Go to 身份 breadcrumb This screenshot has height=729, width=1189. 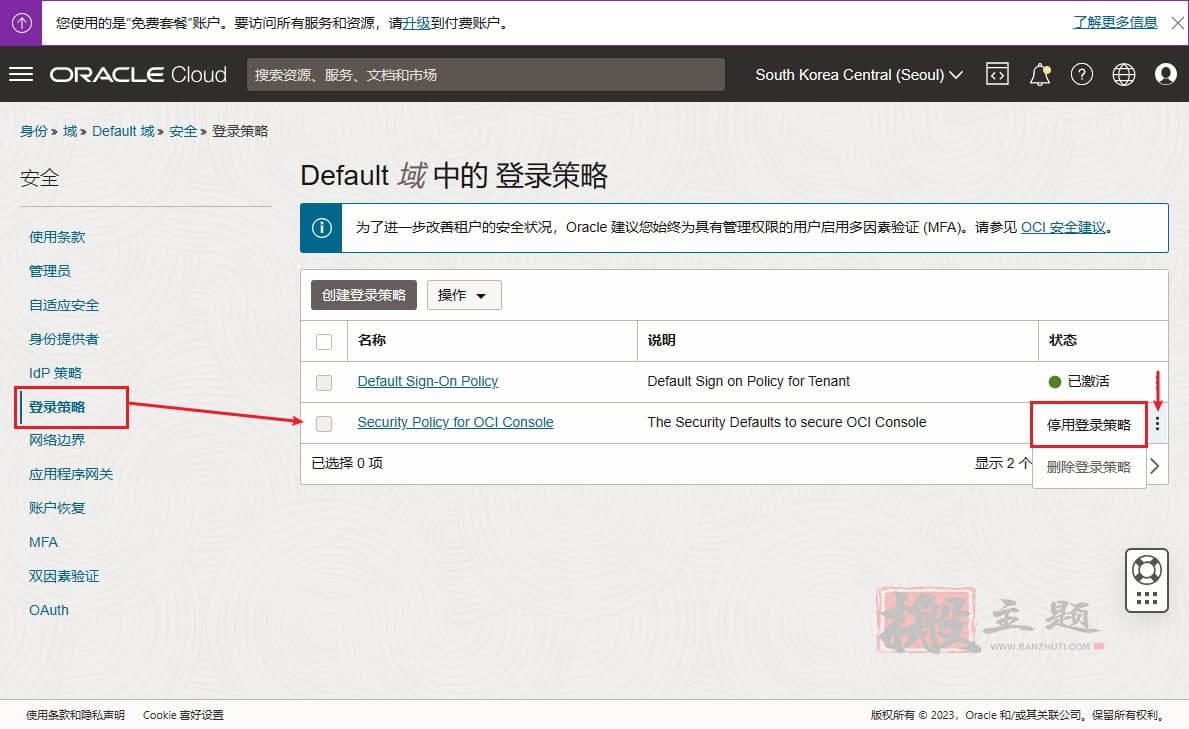[33, 130]
